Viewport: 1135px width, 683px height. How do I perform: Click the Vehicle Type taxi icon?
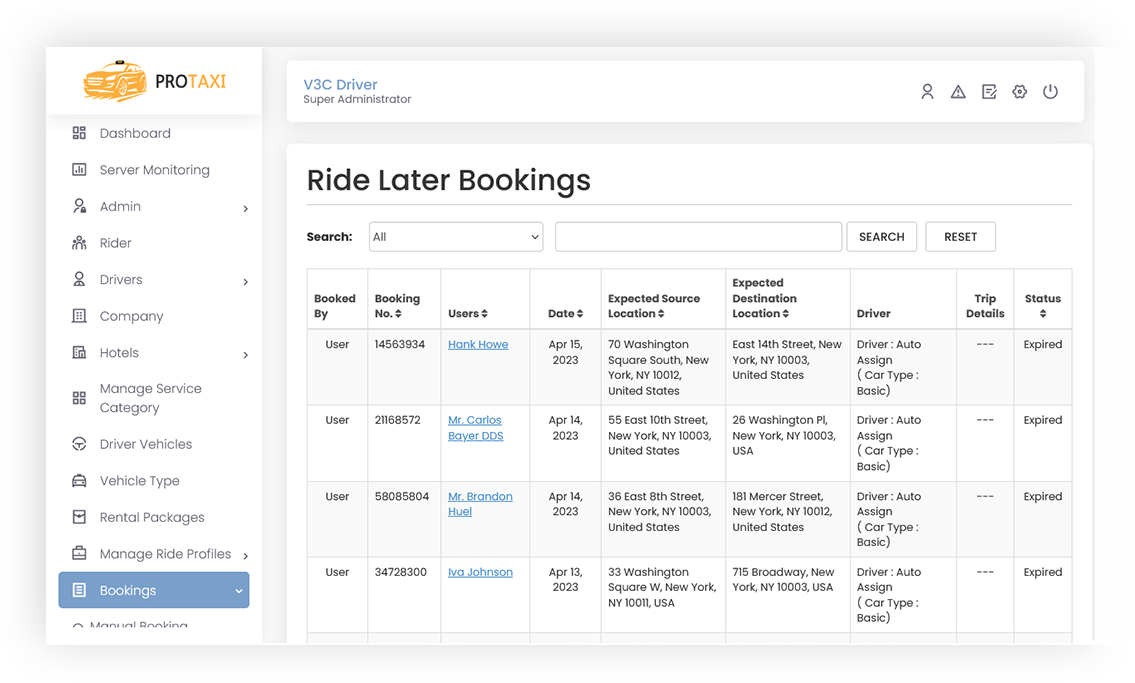point(80,480)
